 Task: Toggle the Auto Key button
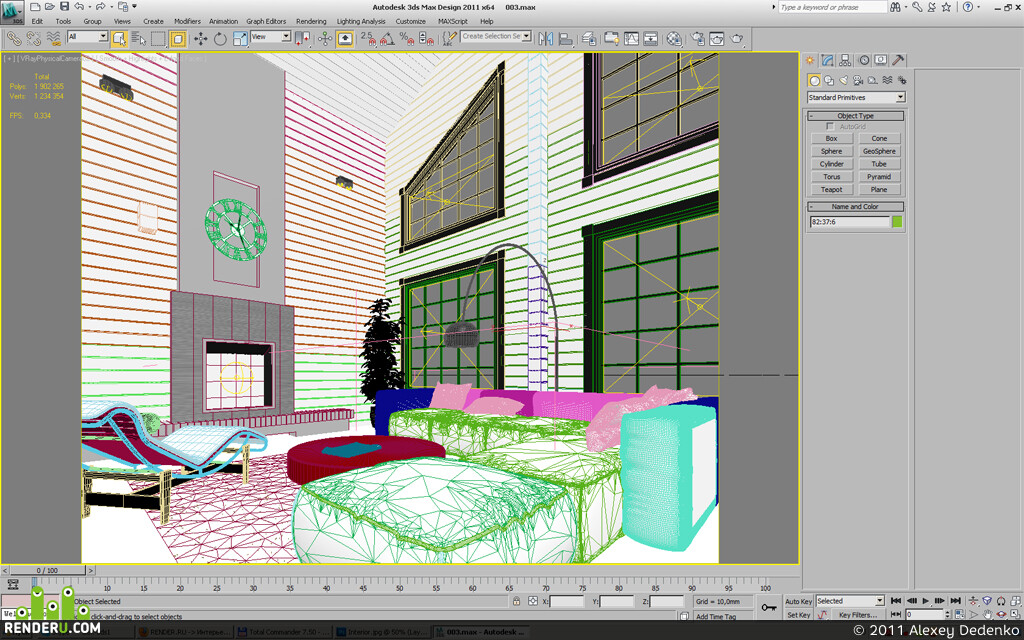(x=798, y=601)
